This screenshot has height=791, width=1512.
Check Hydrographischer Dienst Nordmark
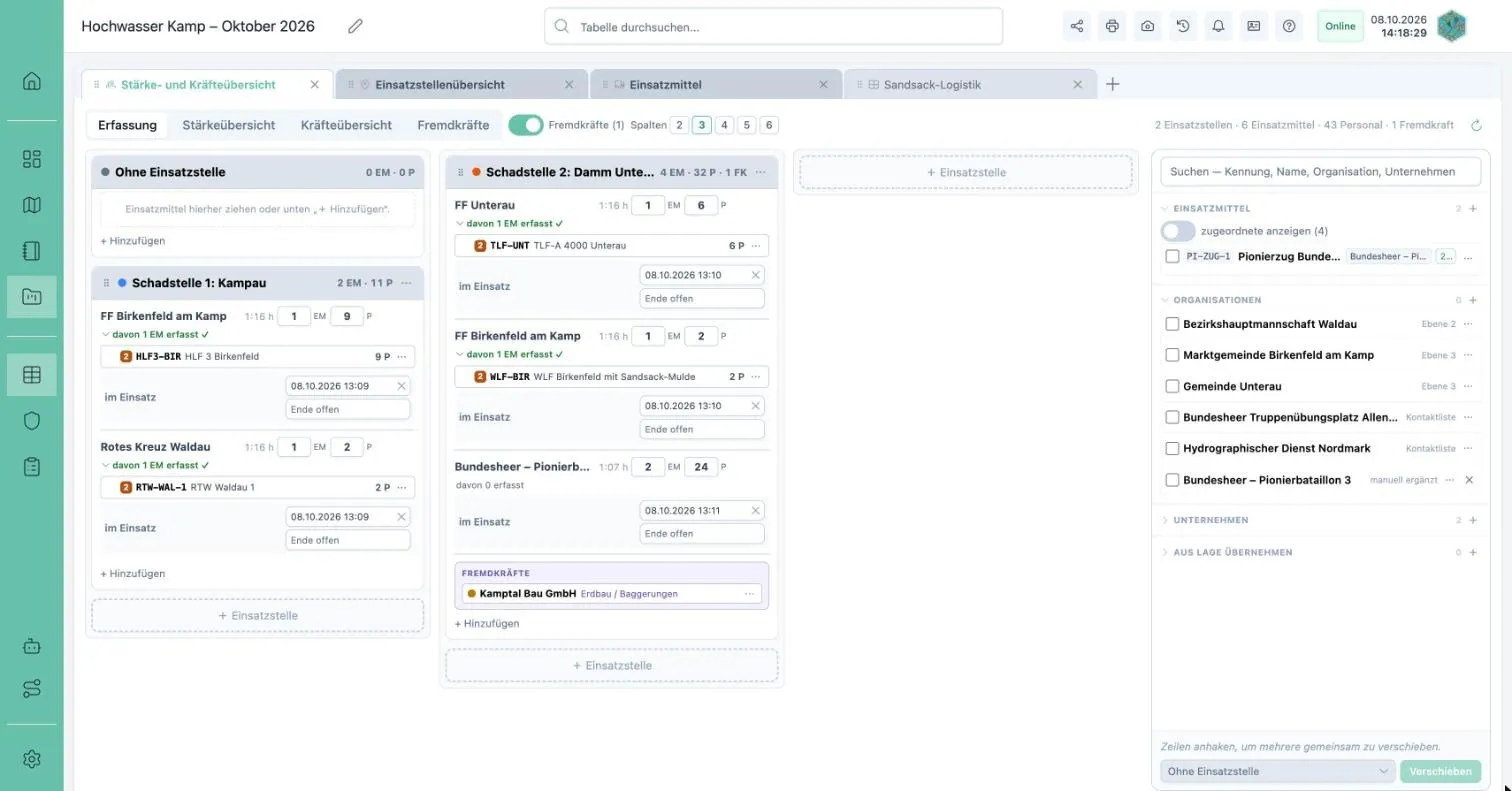point(1172,448)
